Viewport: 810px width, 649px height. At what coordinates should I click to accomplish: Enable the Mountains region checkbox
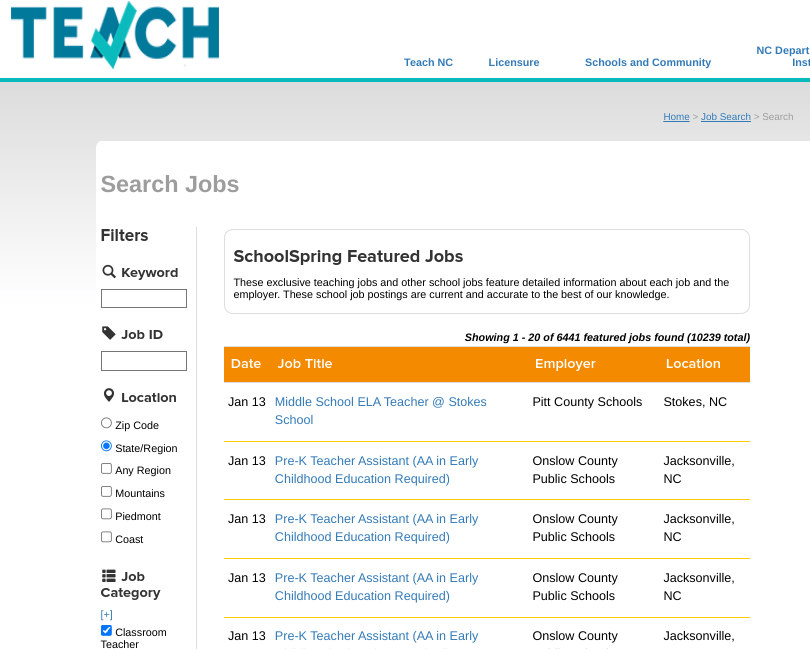tap(106, 492)
